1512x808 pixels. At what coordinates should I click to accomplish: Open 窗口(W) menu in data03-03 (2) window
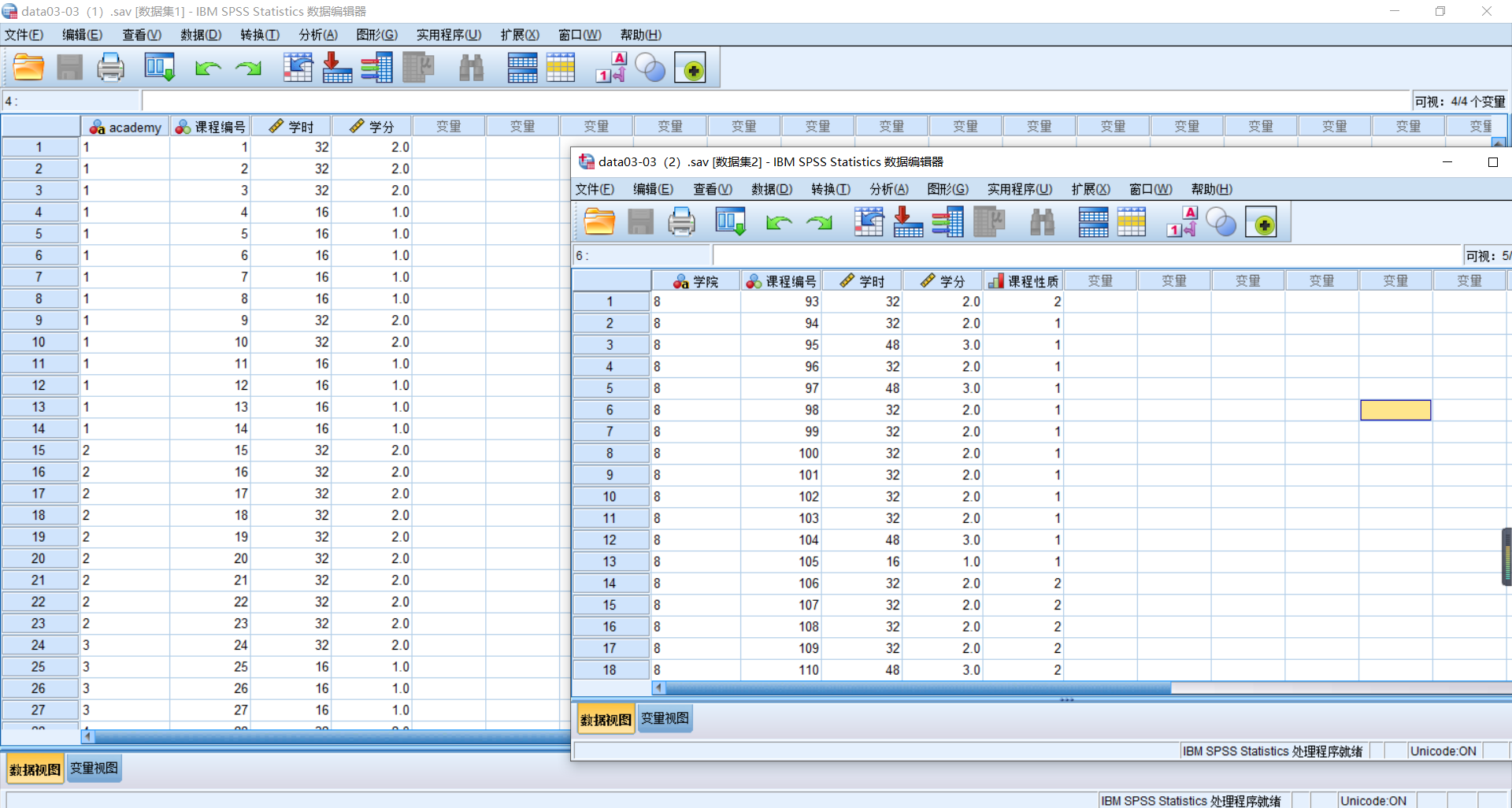[1151, 189]
